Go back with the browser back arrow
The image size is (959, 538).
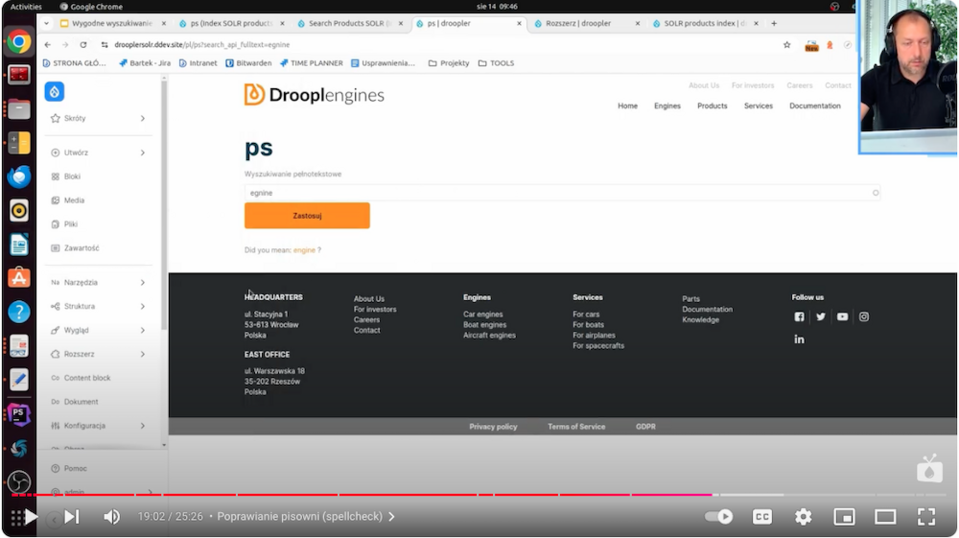pyautogui.click(x=48, y=45)
